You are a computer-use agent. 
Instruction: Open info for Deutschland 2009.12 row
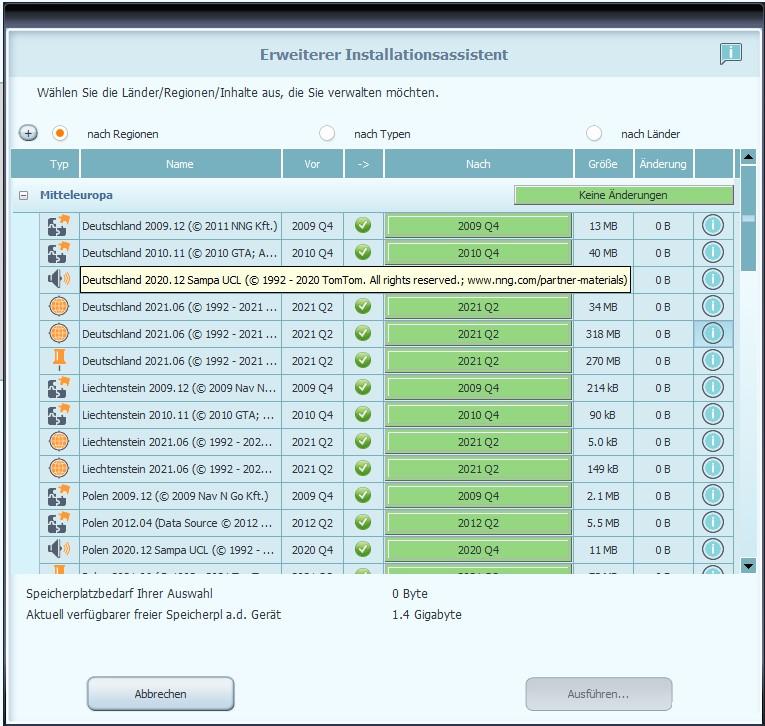pyautogui.click(x=712, y=226)
